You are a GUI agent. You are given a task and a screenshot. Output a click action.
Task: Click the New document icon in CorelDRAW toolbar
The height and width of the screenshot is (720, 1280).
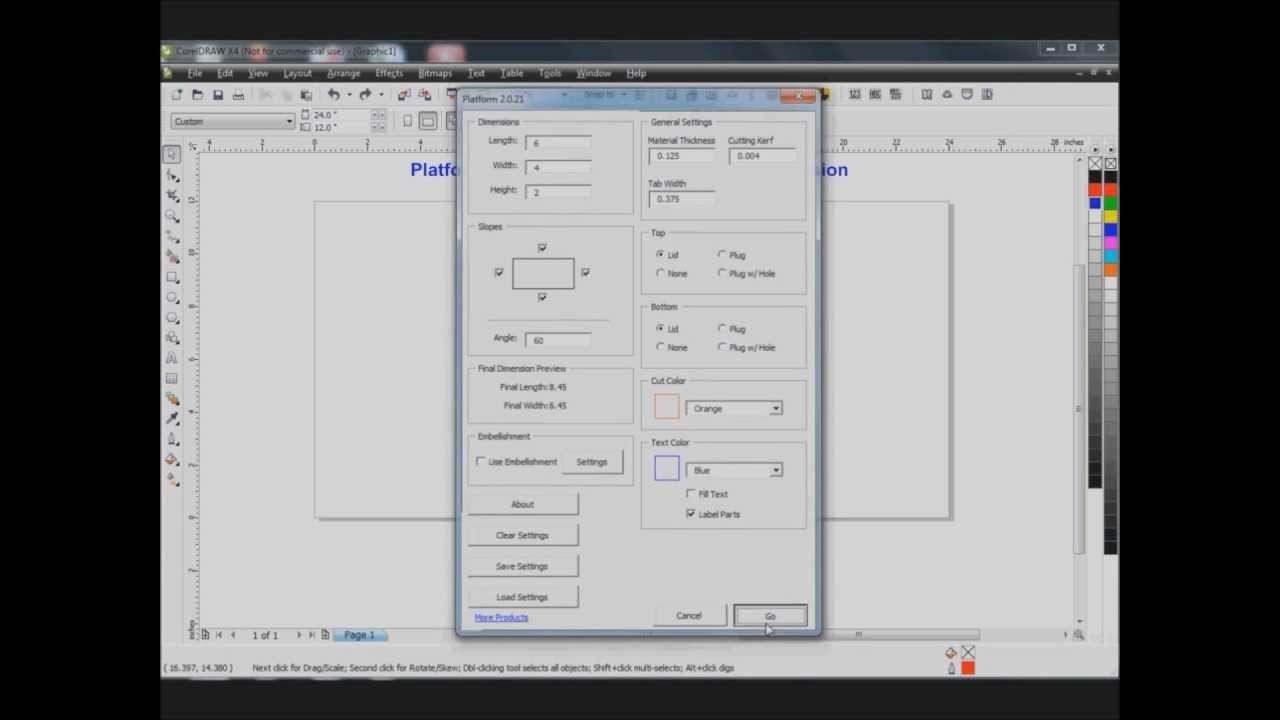177,94
